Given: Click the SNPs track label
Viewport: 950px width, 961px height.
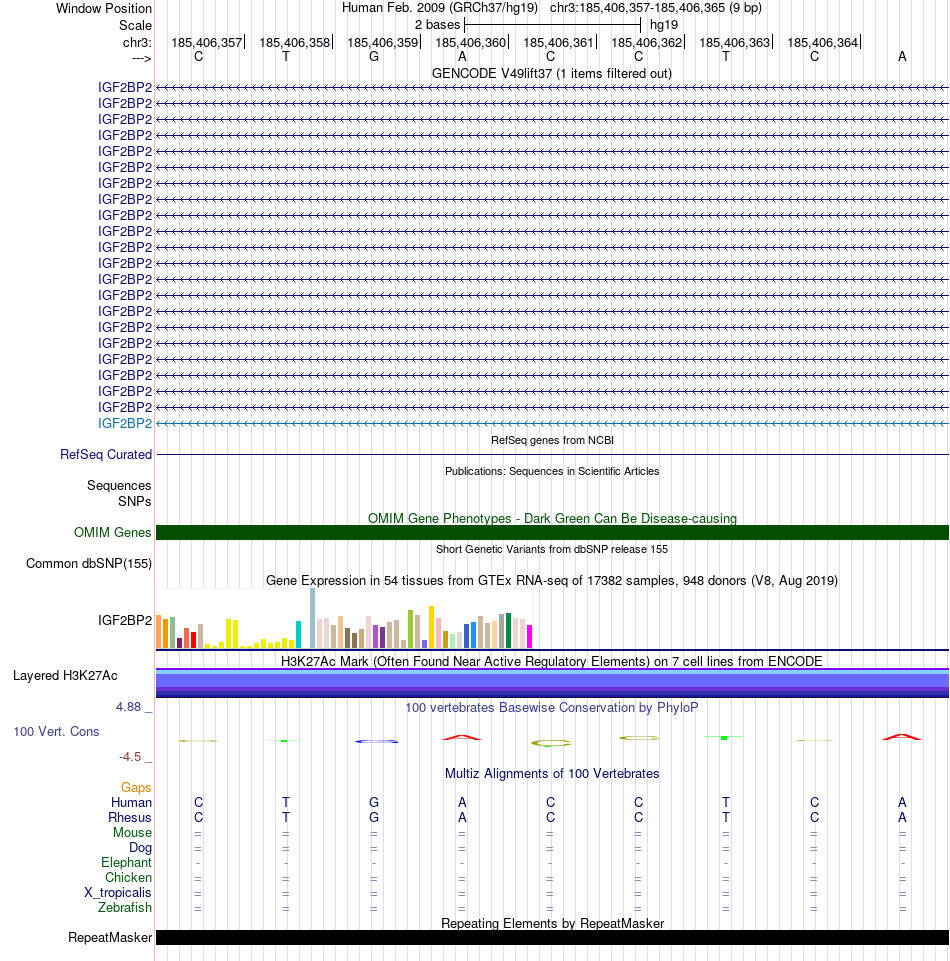Looking at the screenshot, I should (x=134, y=501).
